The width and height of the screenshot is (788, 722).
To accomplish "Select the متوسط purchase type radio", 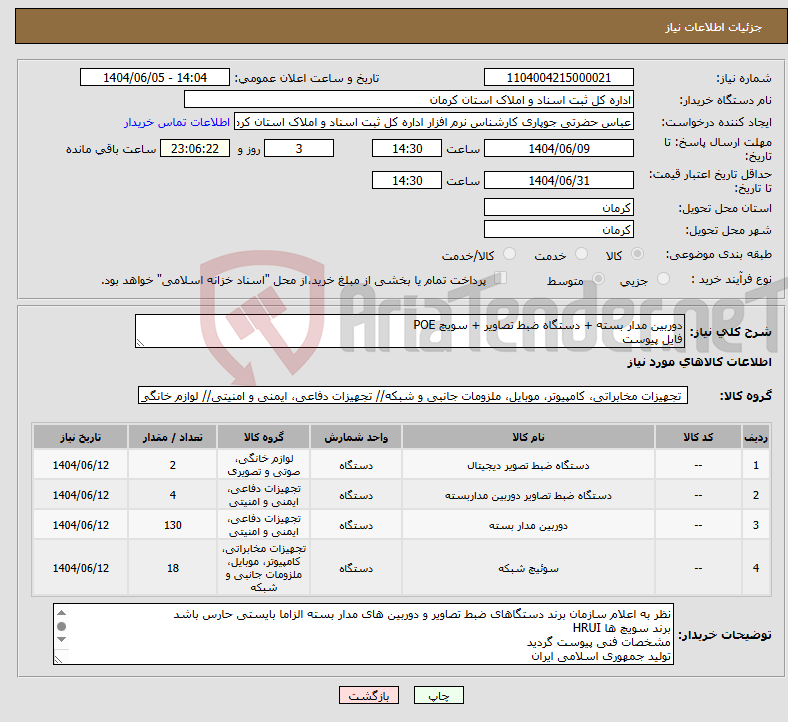I will pos(598,278).
